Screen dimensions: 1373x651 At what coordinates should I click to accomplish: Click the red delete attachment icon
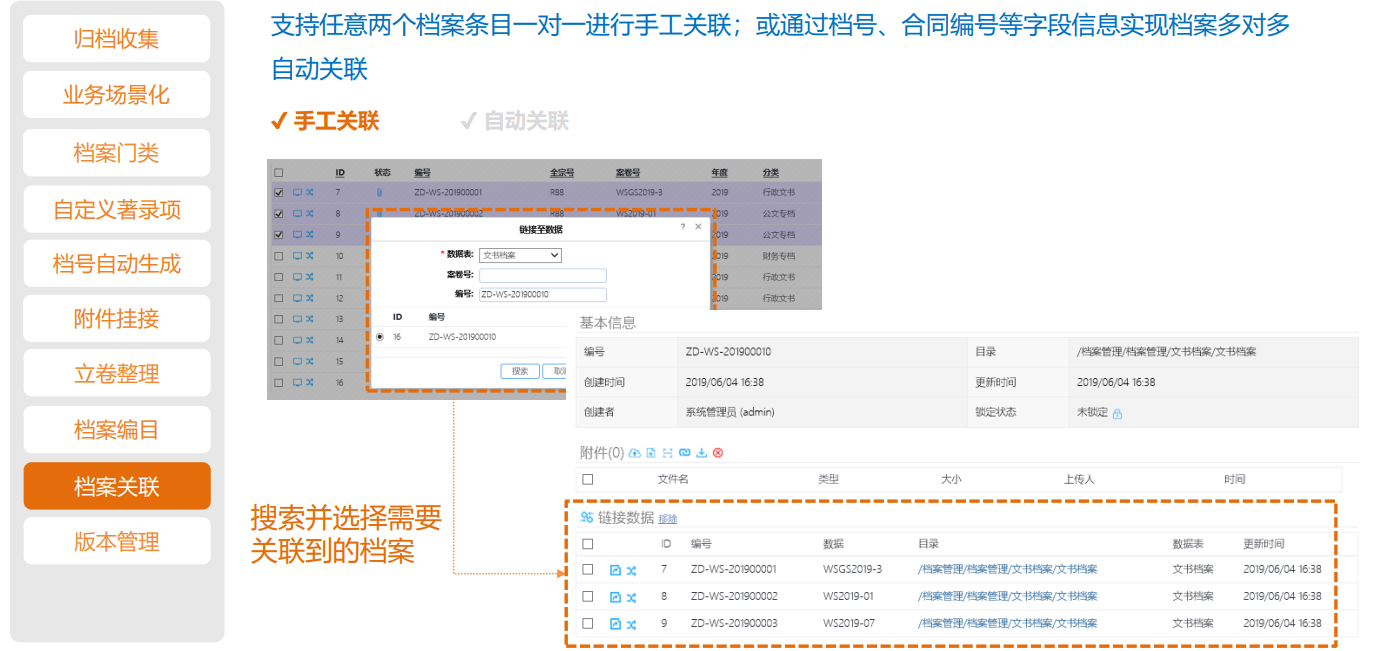click(x=718, y=453)
